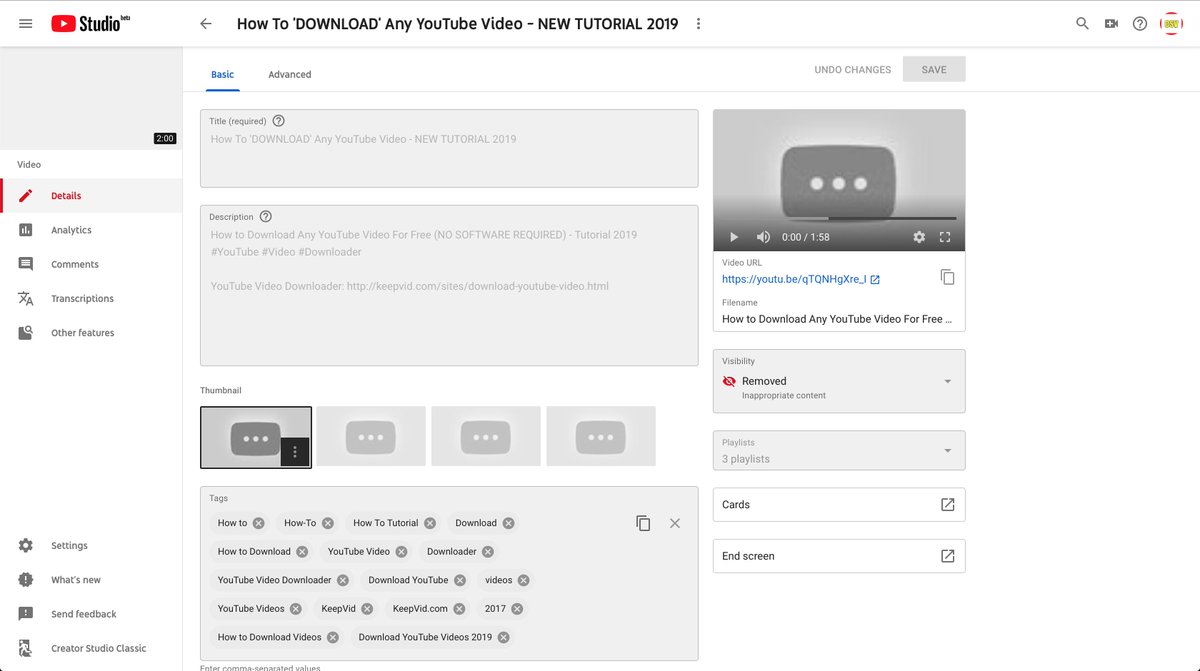Screen dimensions: 1200x671
Task: Clear all tags with X icon
Action: coord(675,523)
